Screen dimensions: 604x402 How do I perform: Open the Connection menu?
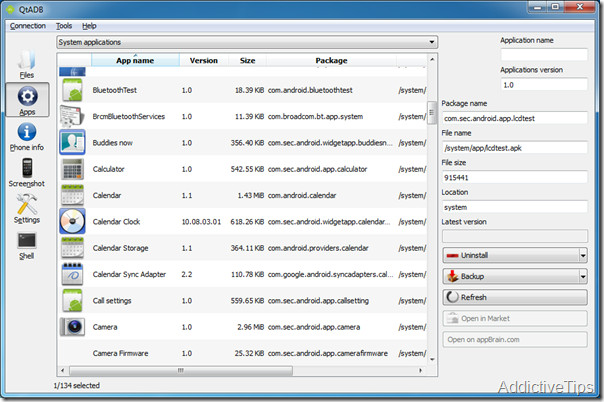(27, 25)
